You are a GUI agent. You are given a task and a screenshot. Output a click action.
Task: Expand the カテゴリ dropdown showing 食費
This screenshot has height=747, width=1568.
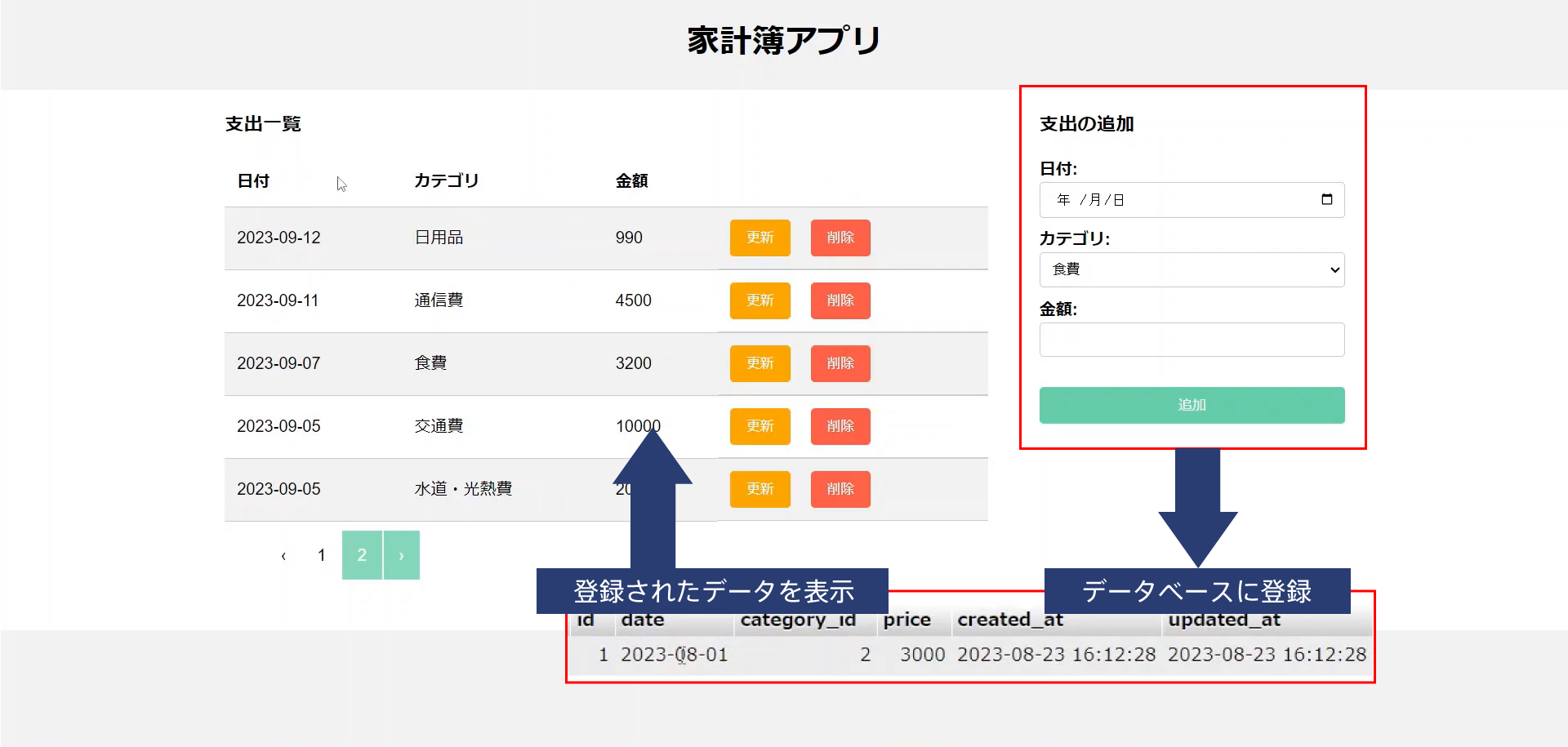coord(1191,269)
